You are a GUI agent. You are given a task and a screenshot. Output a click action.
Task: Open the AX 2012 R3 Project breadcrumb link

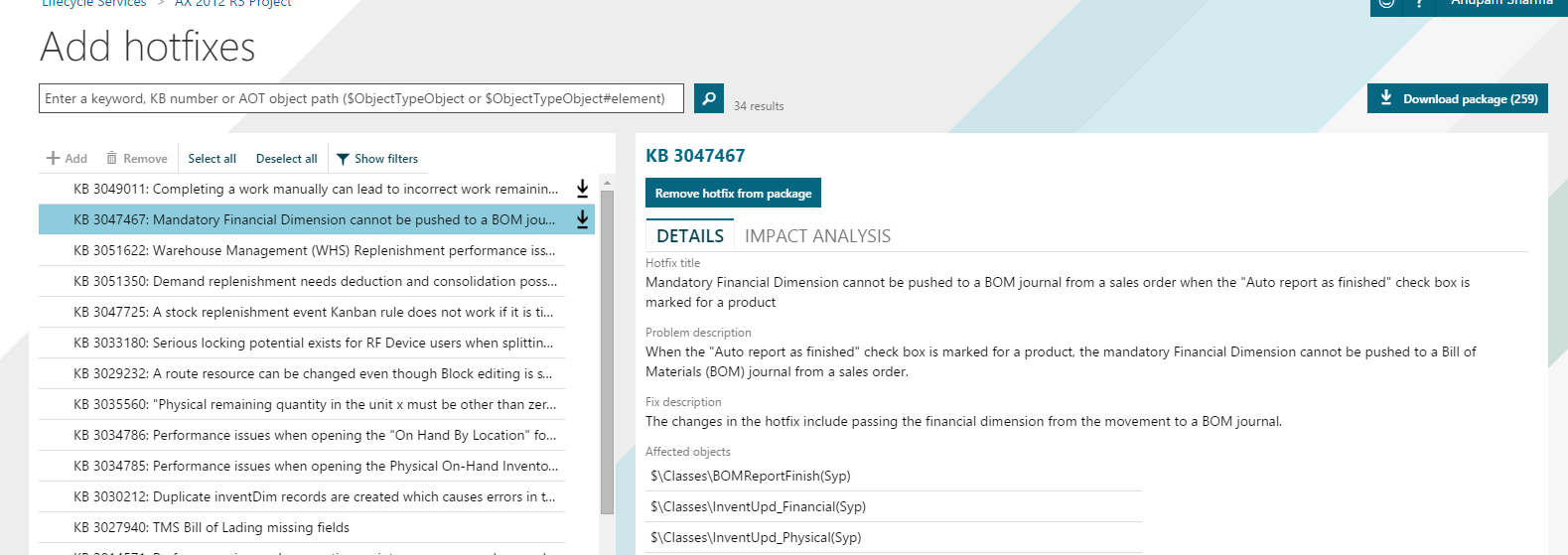[x=233, y=4]
